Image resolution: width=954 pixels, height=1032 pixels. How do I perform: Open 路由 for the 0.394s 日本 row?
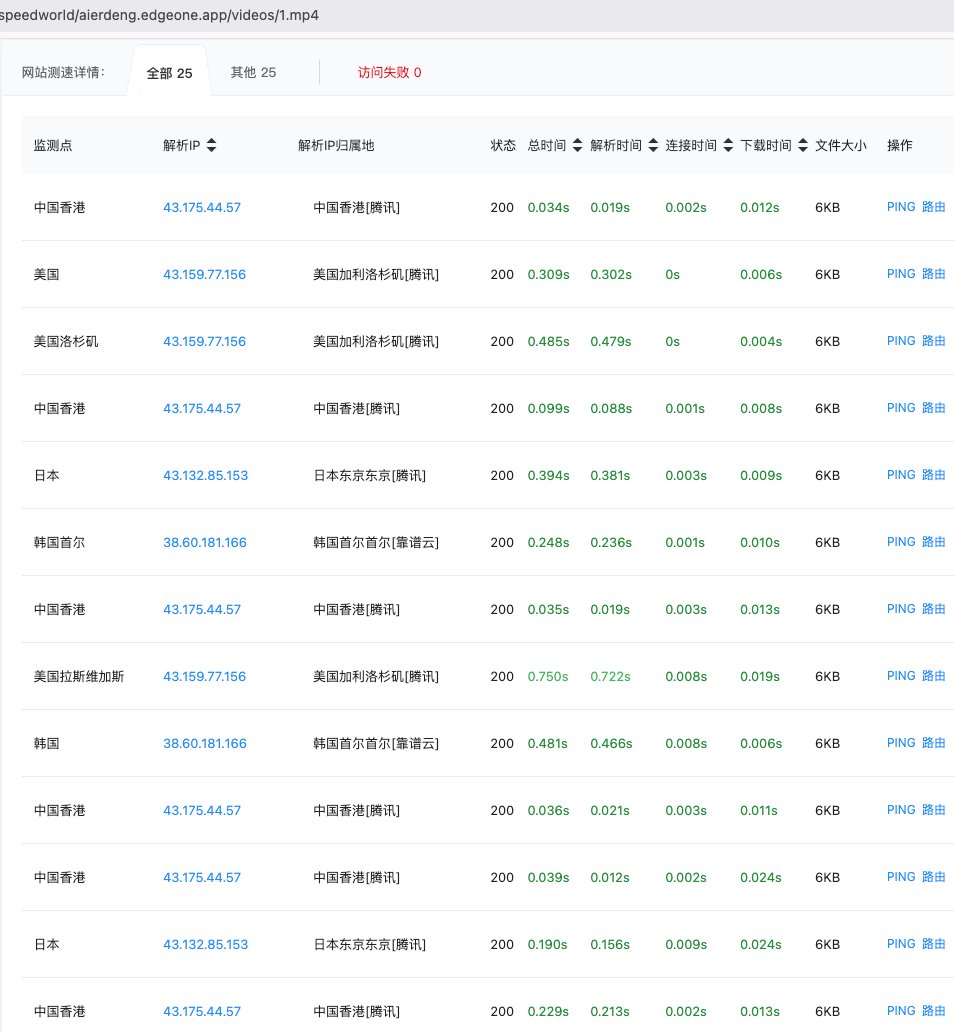(934, 475)
